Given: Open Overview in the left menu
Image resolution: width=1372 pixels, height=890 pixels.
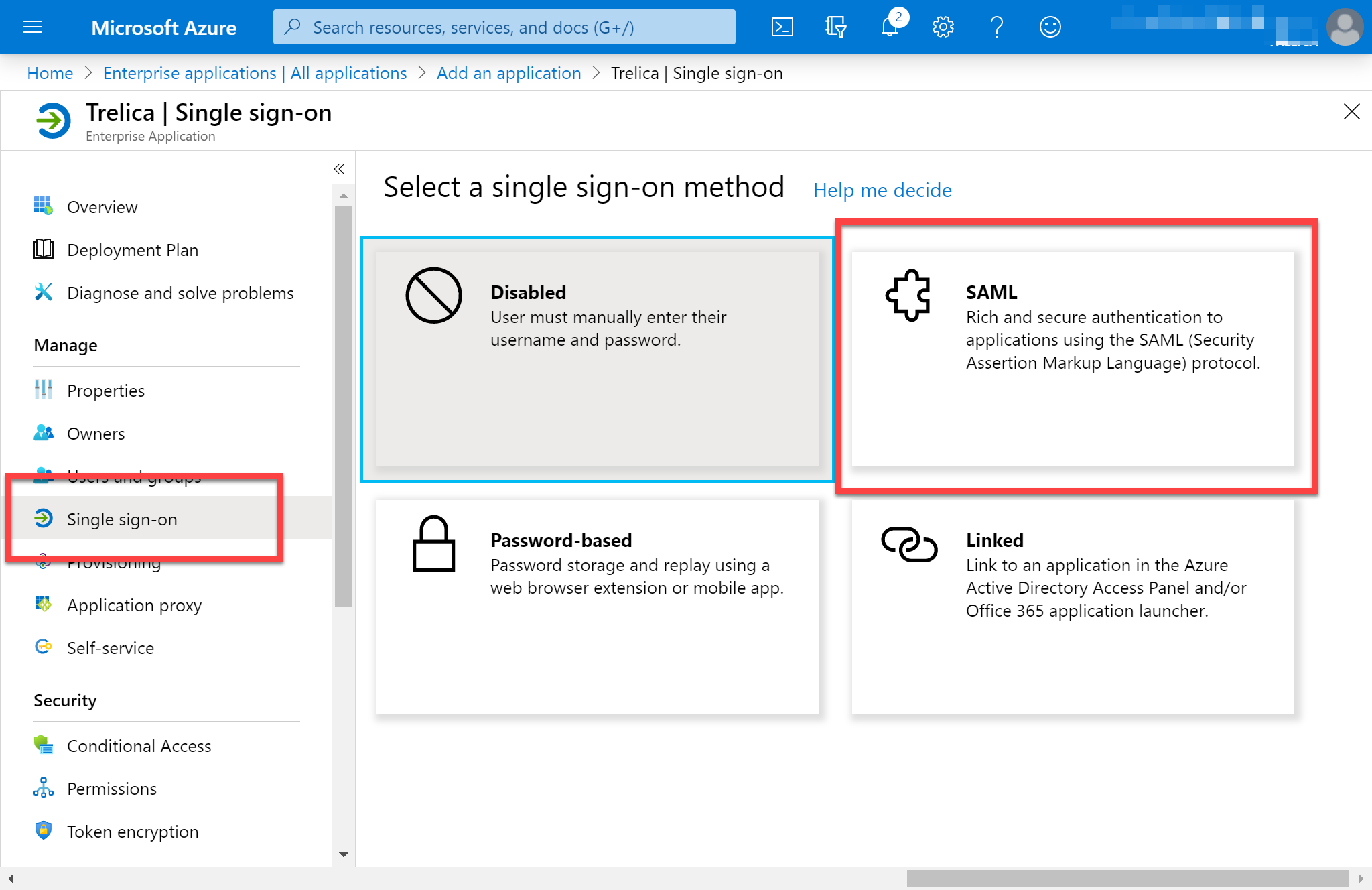Looking at the screenshot, I should 102,207.
